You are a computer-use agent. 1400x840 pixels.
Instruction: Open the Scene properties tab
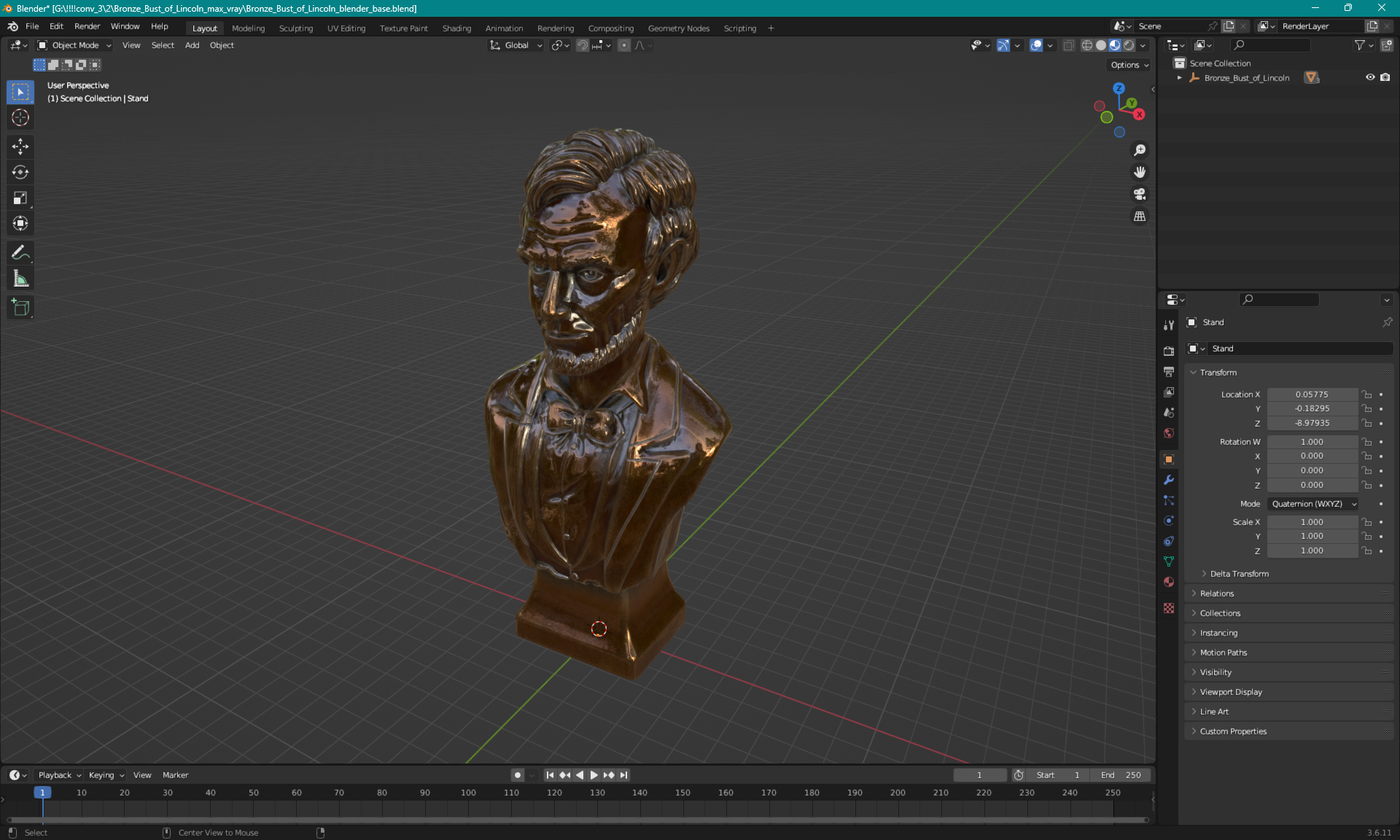click(1169, 412)
